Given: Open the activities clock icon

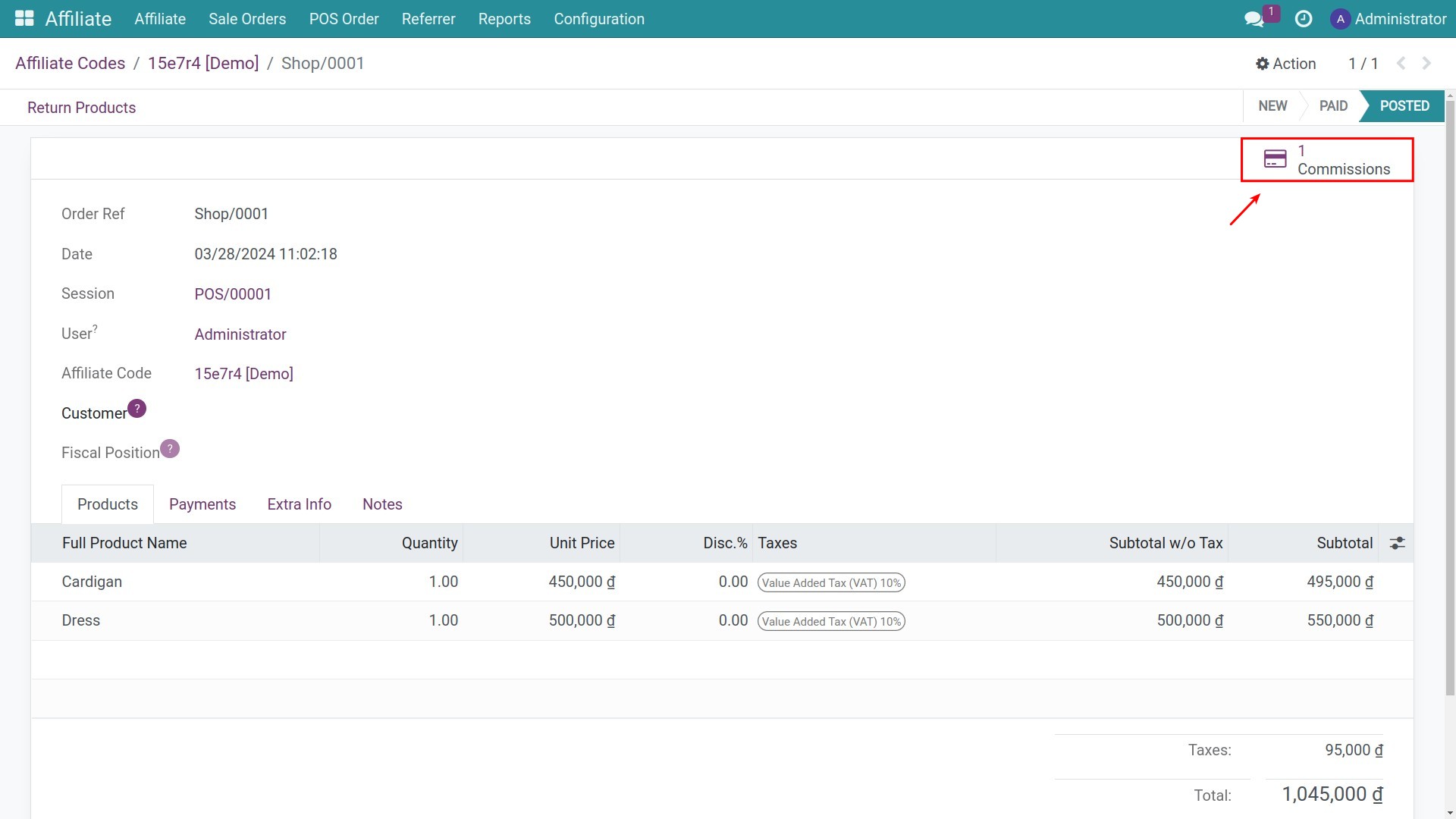Looking at the screenshot, I should coord(1304,19).
